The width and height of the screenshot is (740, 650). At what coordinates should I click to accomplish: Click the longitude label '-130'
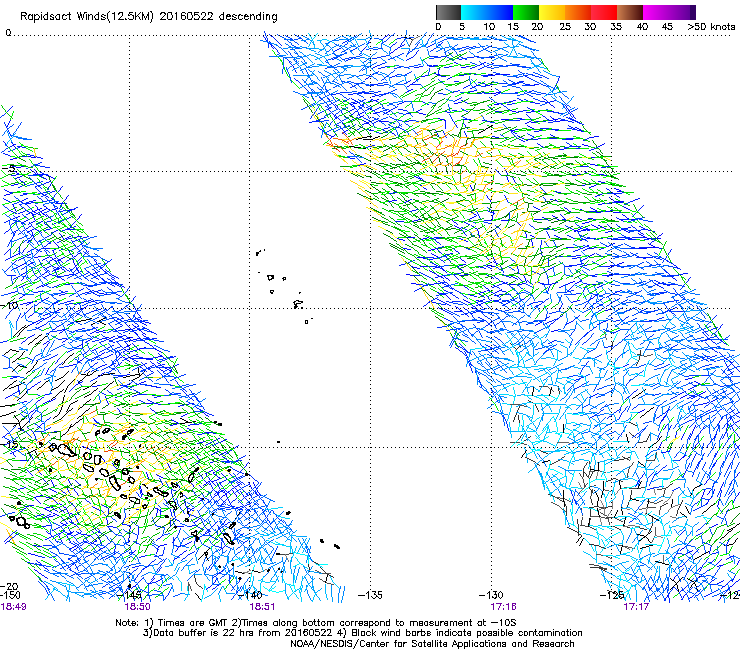click(x=491, y=595)
